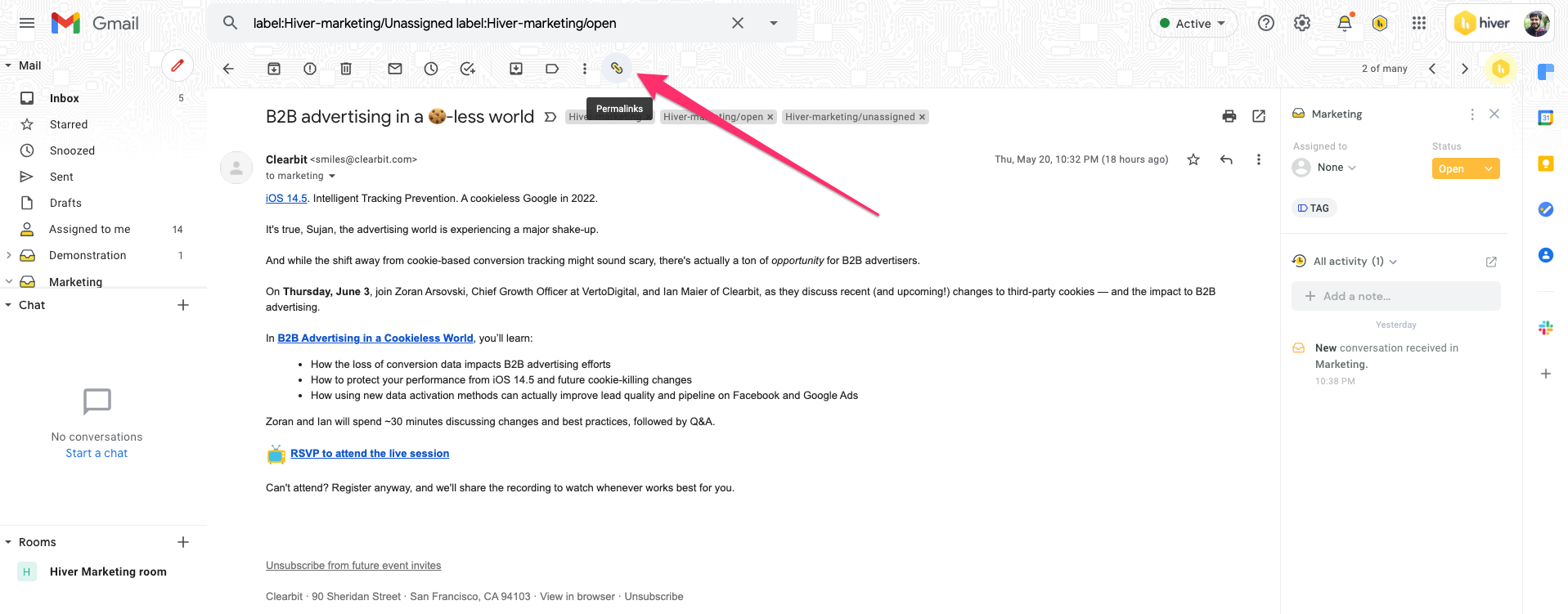1568x614 pixels.
Task: Open More options in email toolbar
Action: click(x=585, y=69)
